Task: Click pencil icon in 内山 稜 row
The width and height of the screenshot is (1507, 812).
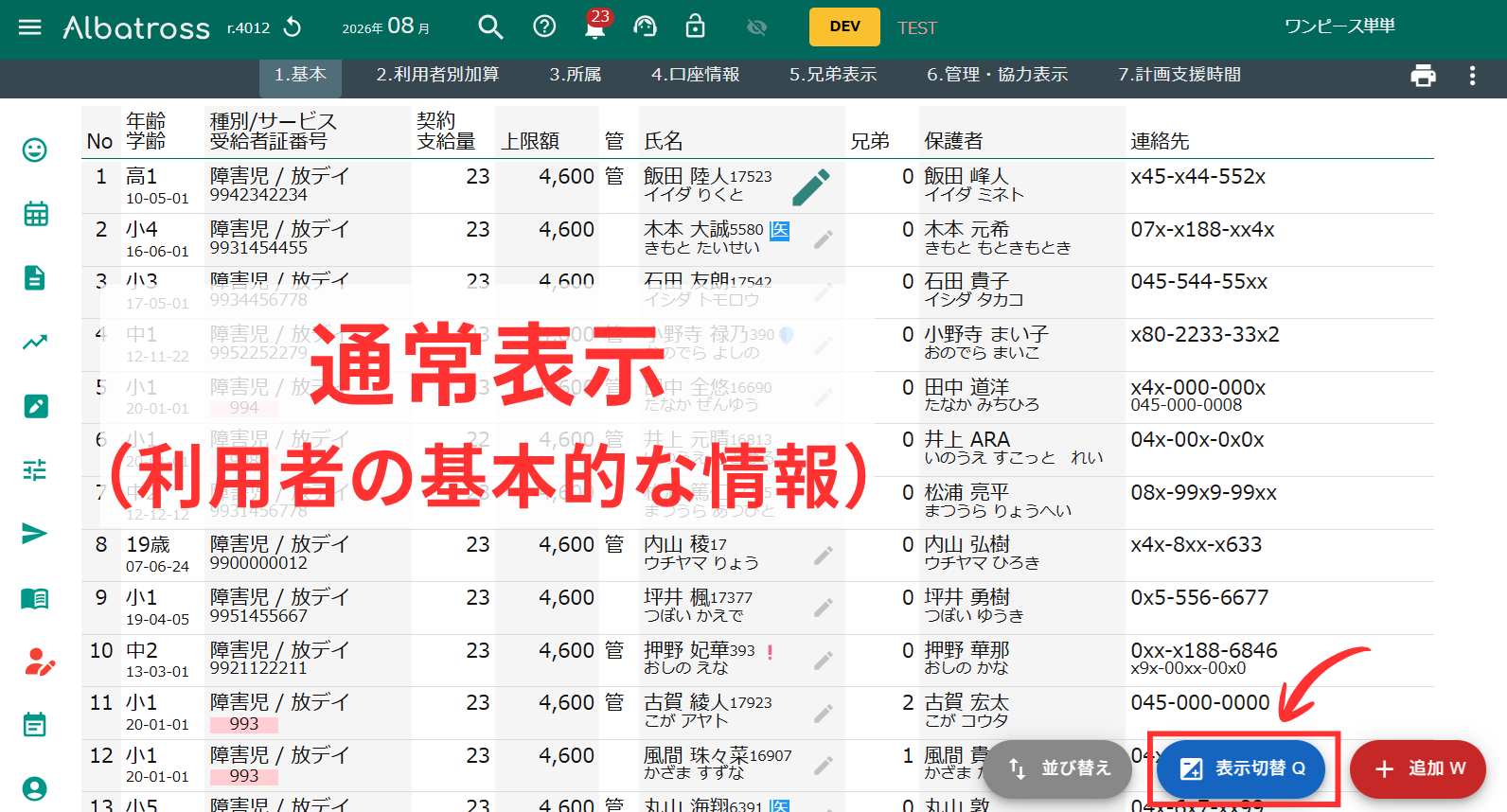Action: (x=824, y=556)
